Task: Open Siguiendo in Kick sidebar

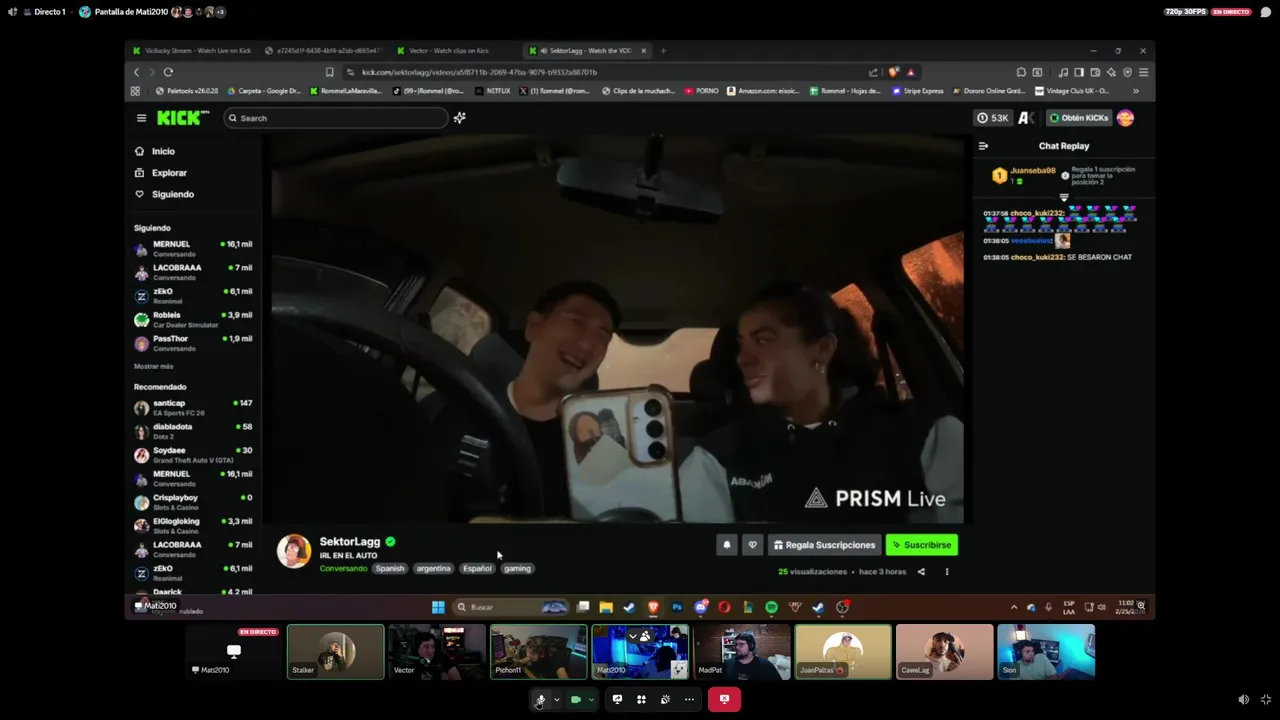Action: pos(172,194)
